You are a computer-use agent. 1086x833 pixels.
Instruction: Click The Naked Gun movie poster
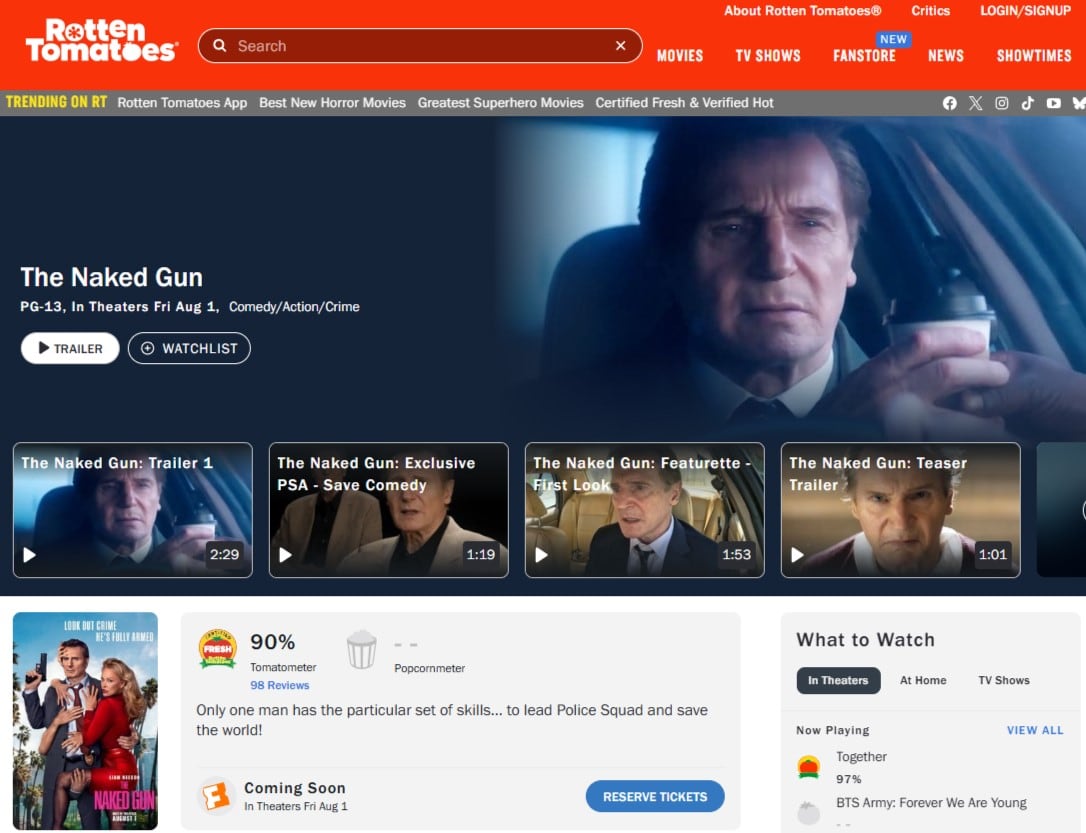pyautogui.click(x=85, y=720)
